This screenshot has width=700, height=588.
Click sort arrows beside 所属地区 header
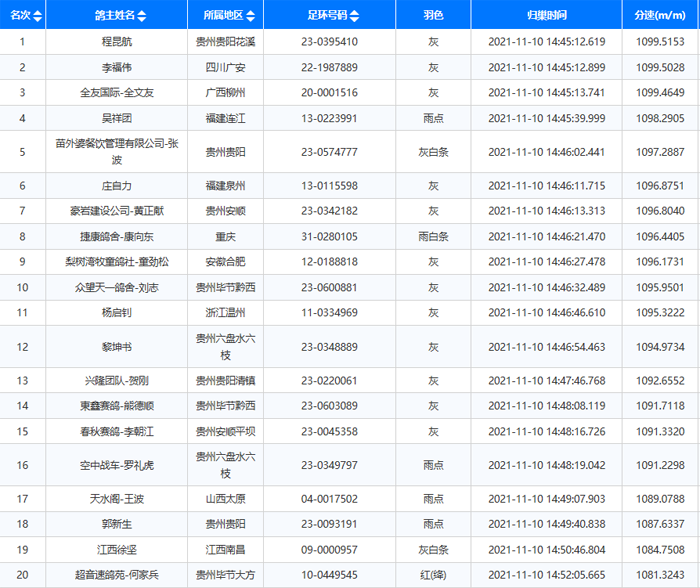point(250,16)
